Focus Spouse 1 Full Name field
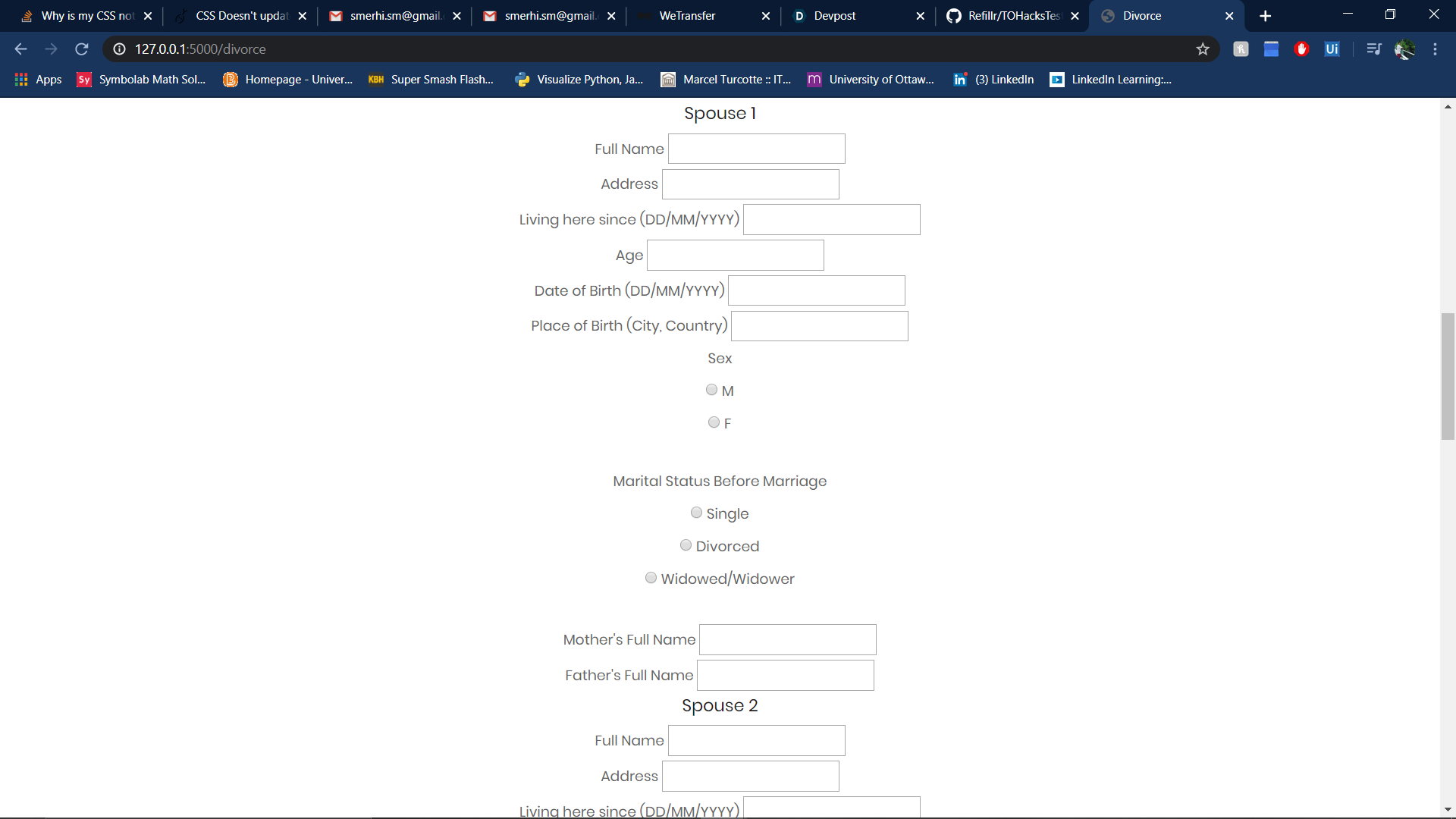This screenshot has width=1456, height=819. tap(756, 149)
